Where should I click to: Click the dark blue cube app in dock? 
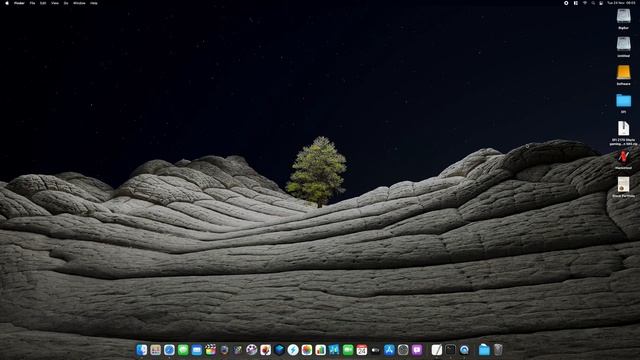pyautogui.click(x=279, y=350)
